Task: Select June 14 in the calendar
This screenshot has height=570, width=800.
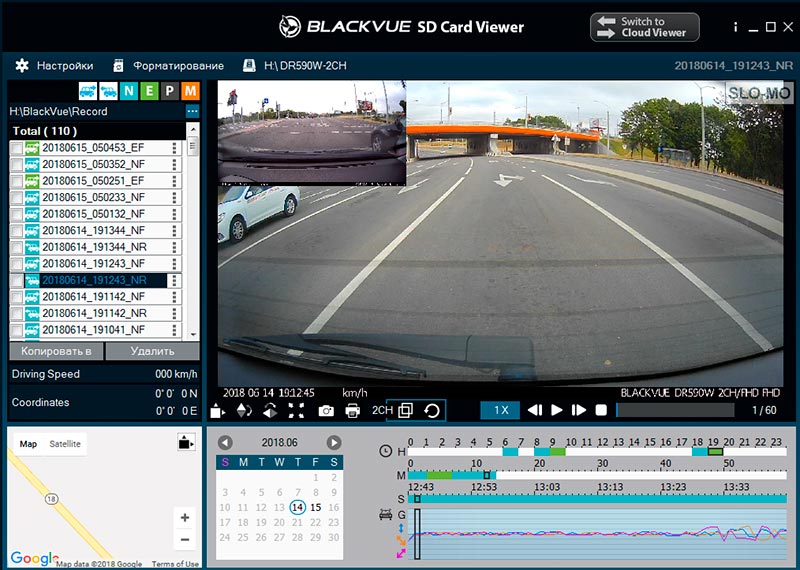Action: pos(297,507)
